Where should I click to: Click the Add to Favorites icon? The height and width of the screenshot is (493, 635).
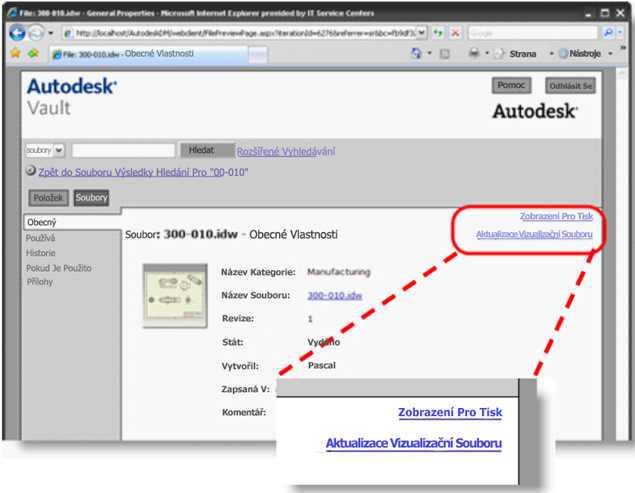(x=33, y=53)
